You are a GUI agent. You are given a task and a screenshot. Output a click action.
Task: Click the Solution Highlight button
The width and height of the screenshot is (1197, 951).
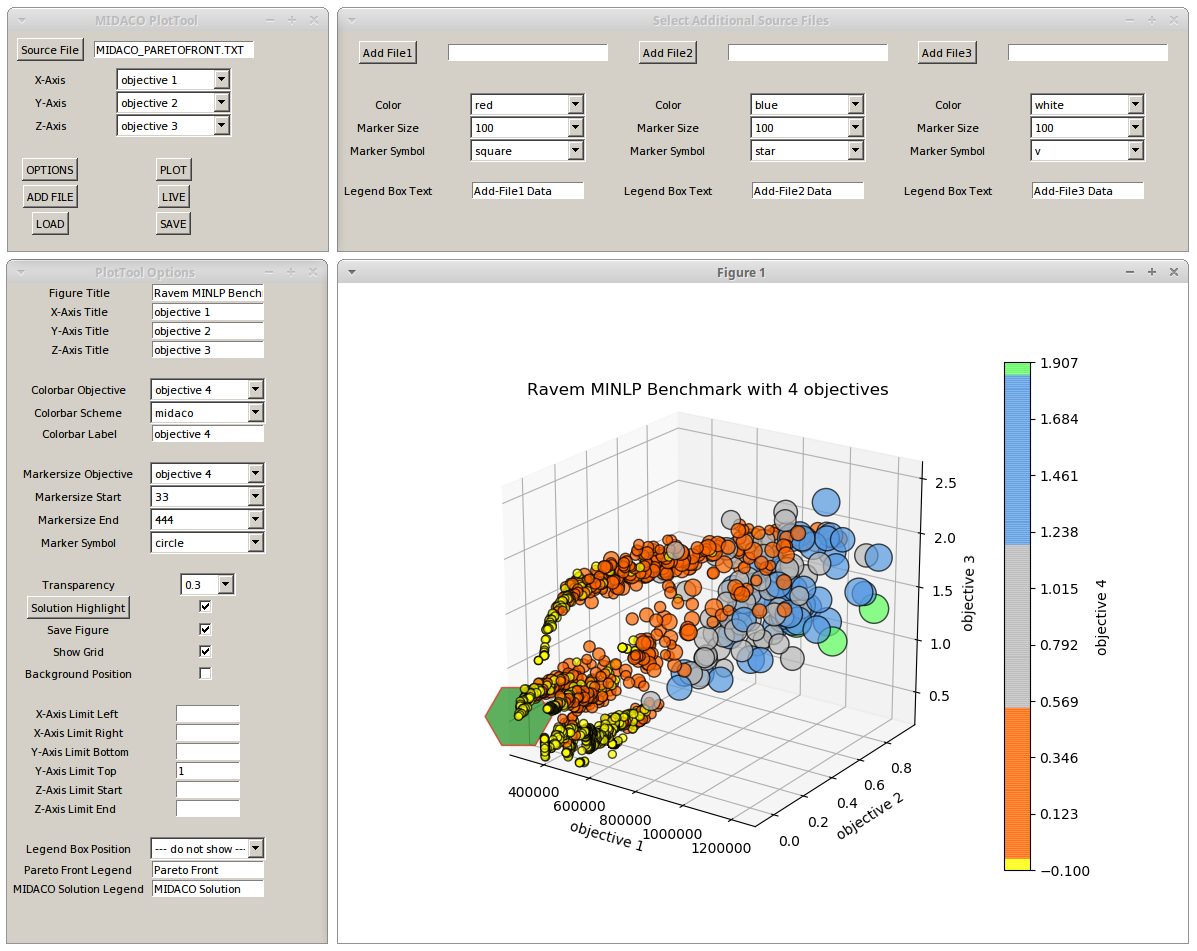click(x=78, y=608)
